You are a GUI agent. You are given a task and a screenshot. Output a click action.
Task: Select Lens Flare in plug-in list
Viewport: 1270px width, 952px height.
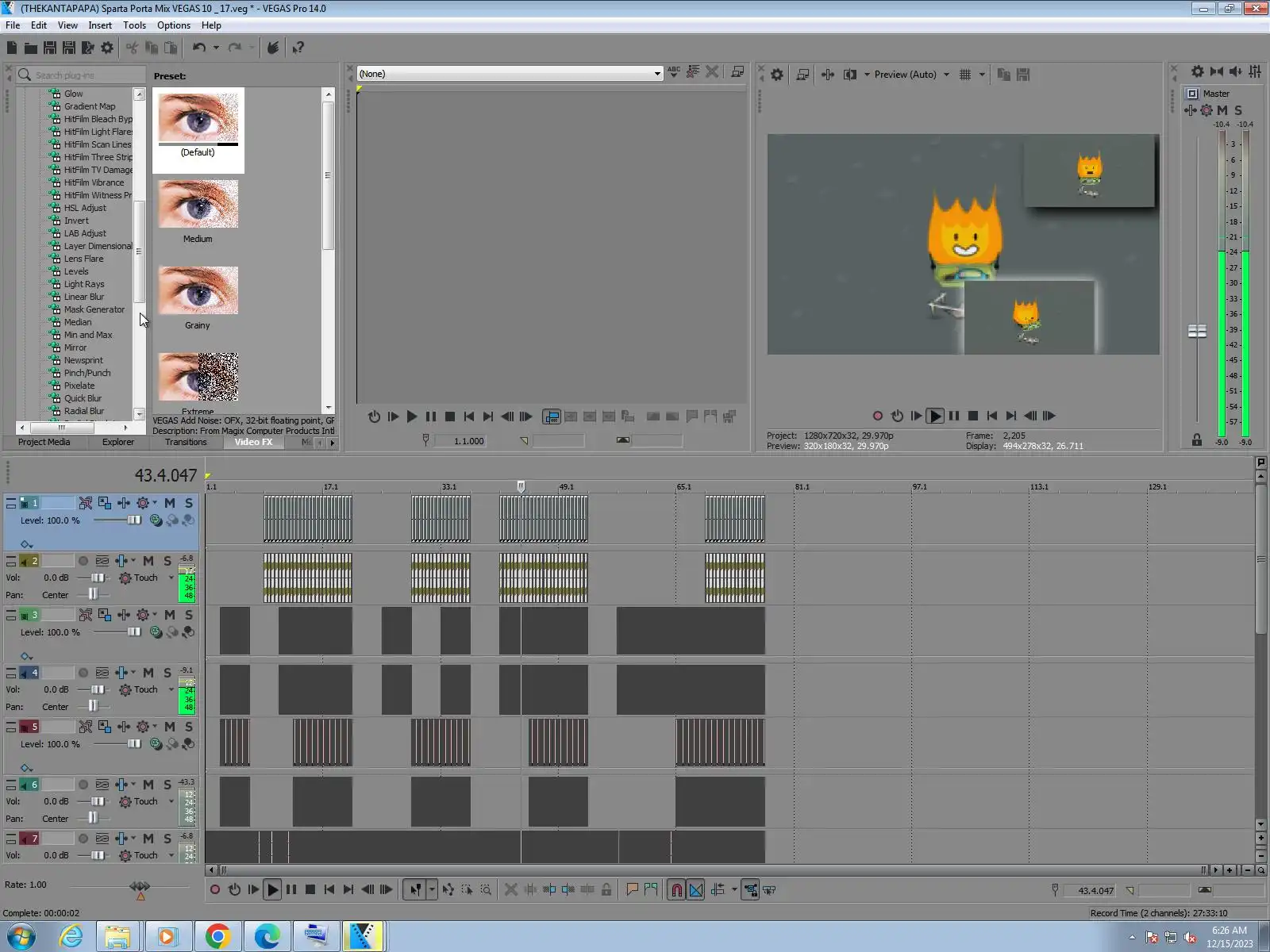[x=83, y=259]
